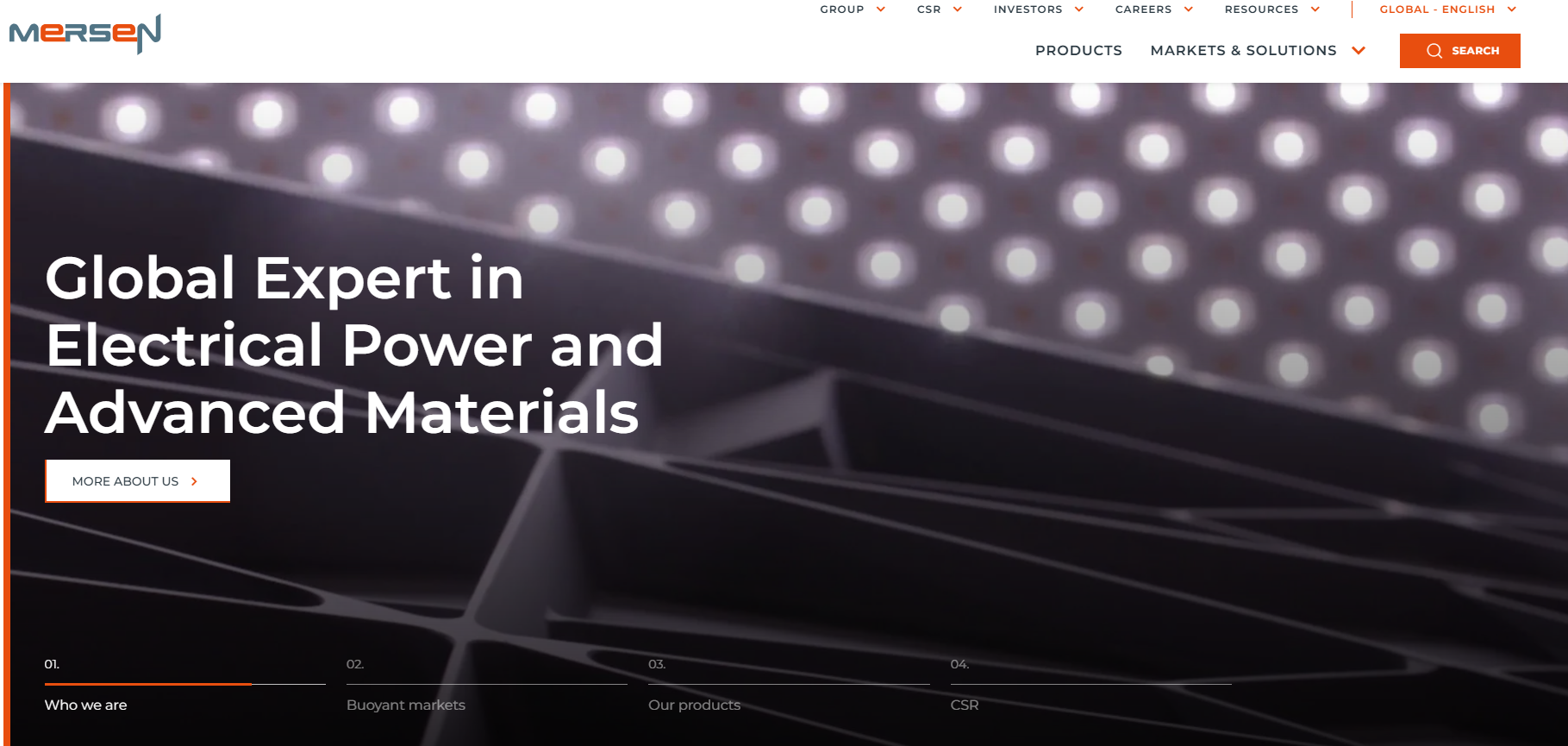
Task: Expand the Resources chevron
Action: tap(1315, 9)
